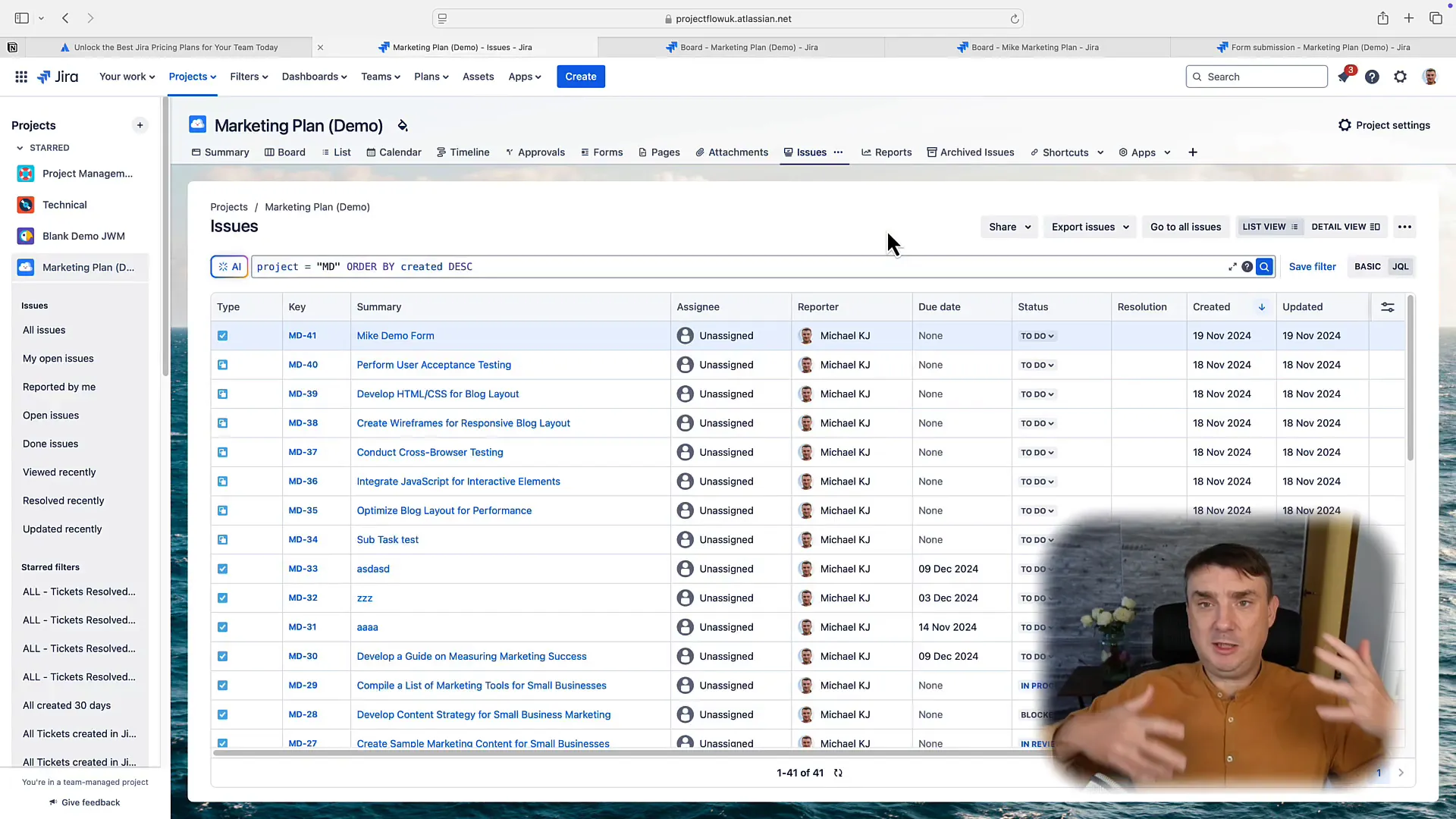This screenshot has height=819, width=1456.
Task: Toggle the Safari sidebar
Action: 22,18
